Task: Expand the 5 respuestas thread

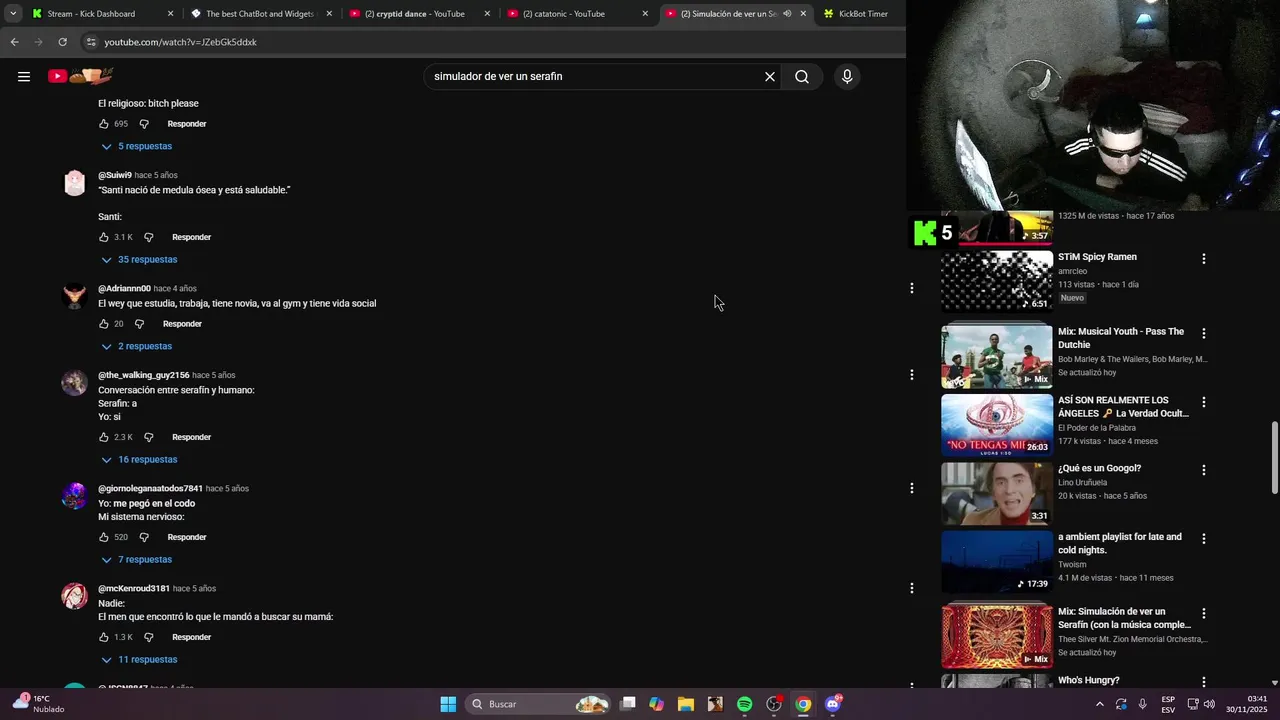Action: 137,146
